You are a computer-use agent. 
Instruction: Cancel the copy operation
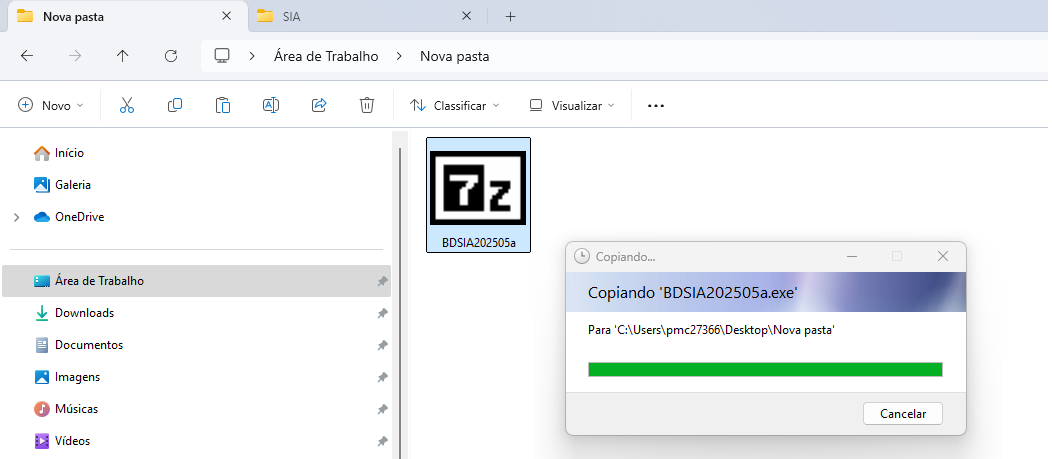902,414
